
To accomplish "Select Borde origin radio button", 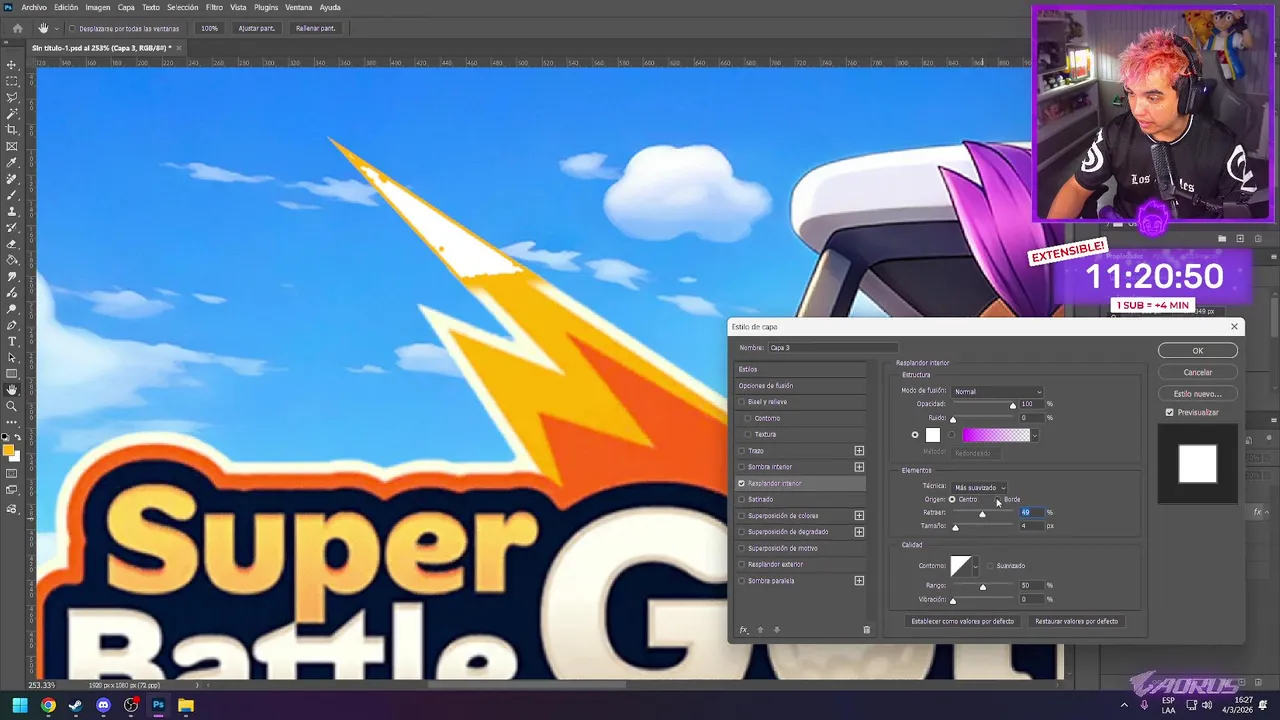I will pos(998,499).
